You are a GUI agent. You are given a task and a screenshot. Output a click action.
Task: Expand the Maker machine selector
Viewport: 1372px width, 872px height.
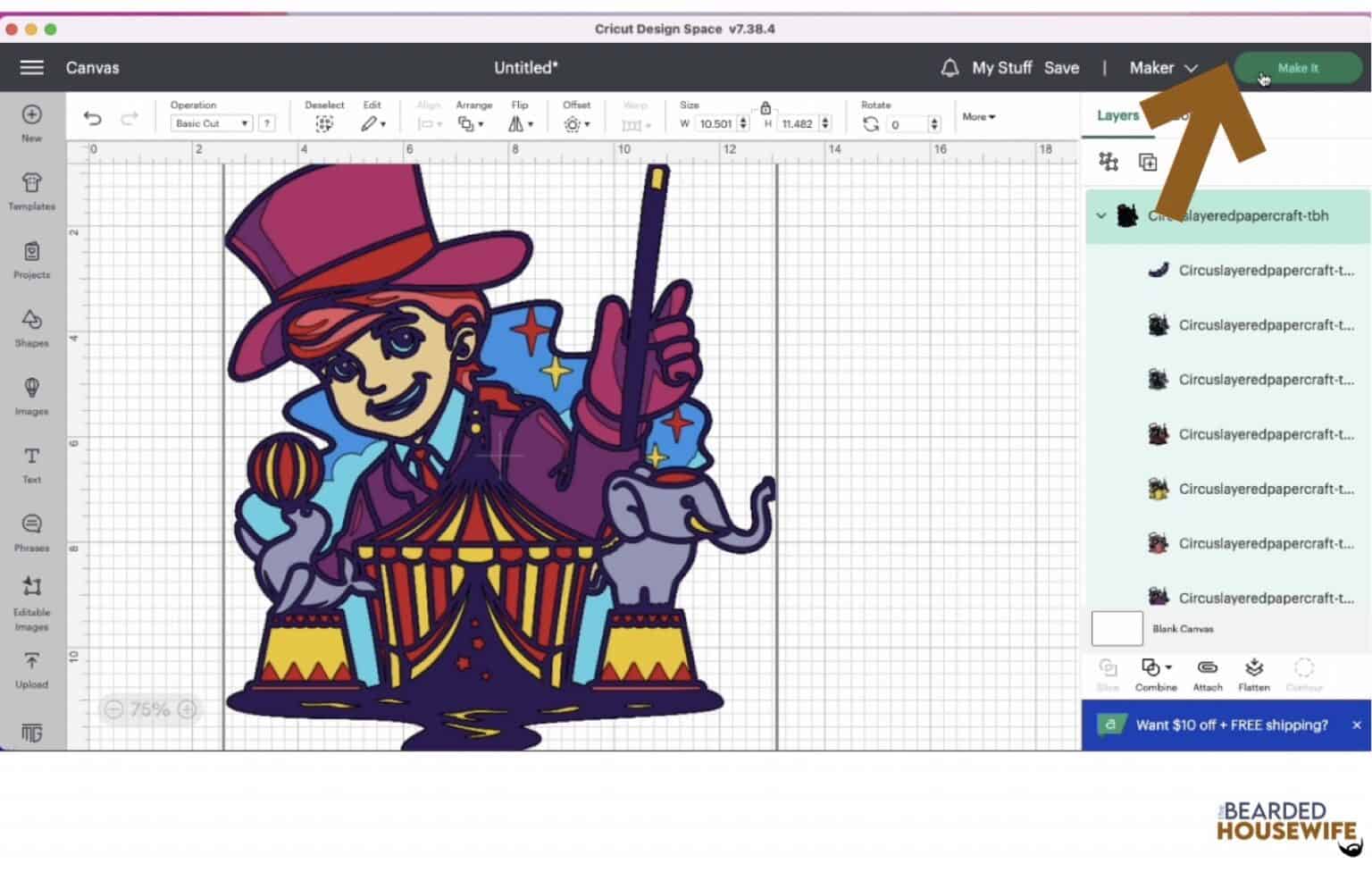[1163, 68]
